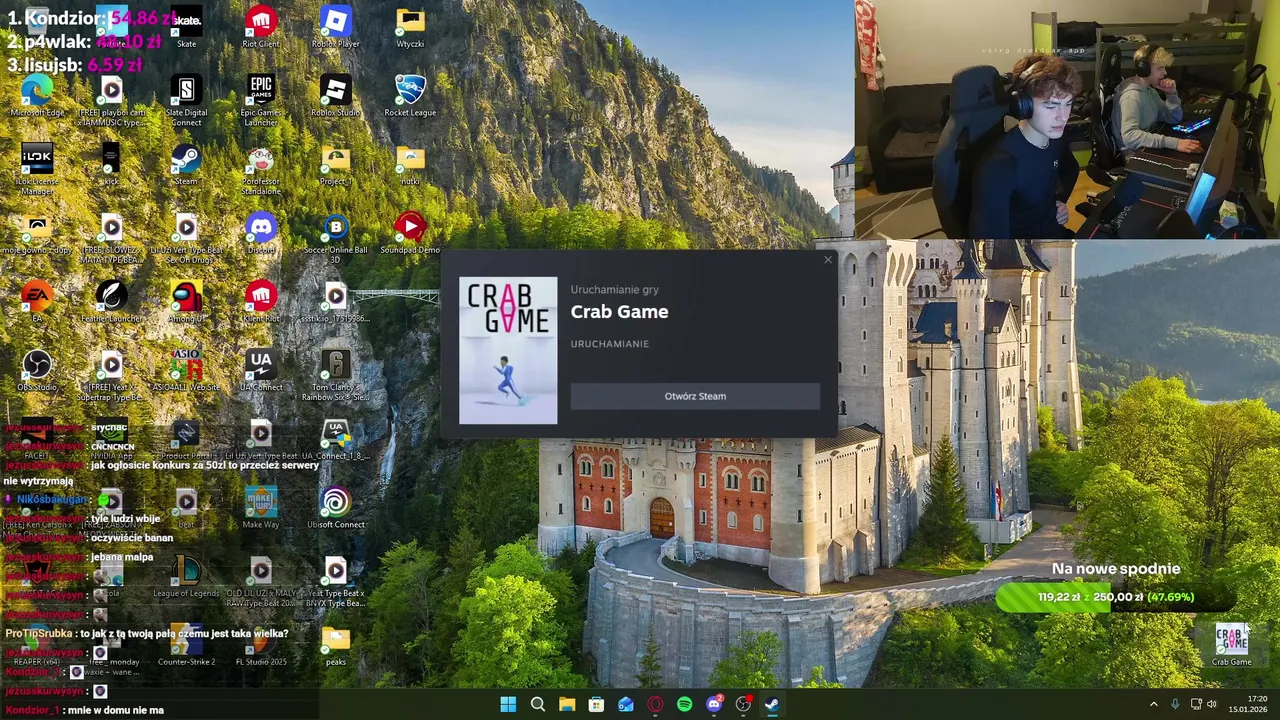Select the Yeat x BNYX Type Beat file
Screen dimensions: 1280x720
(x=335, y=582)
